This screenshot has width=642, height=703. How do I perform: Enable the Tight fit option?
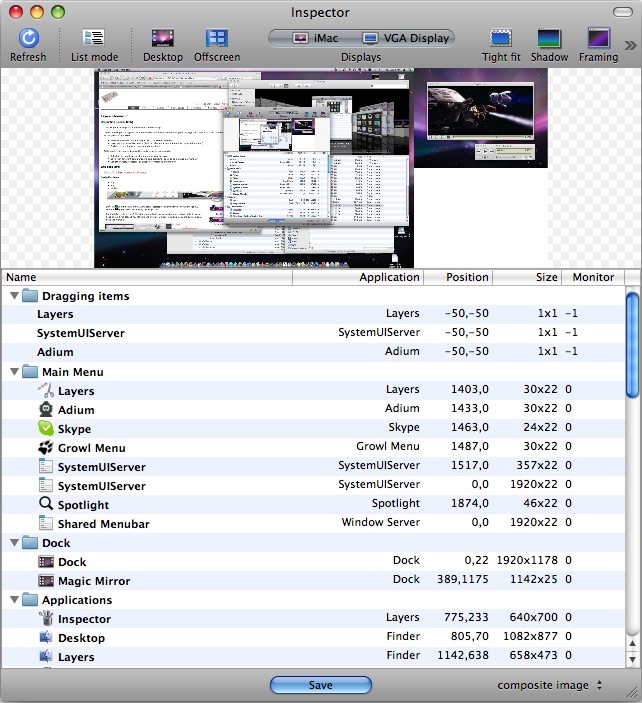click(501, 38)
